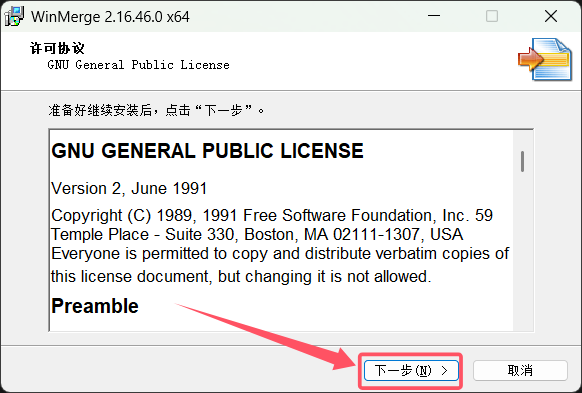Click the GNU GENERAL PUBLIC LICENSE heading
Viewport: 582px width, 393px height.
point(207,151)
